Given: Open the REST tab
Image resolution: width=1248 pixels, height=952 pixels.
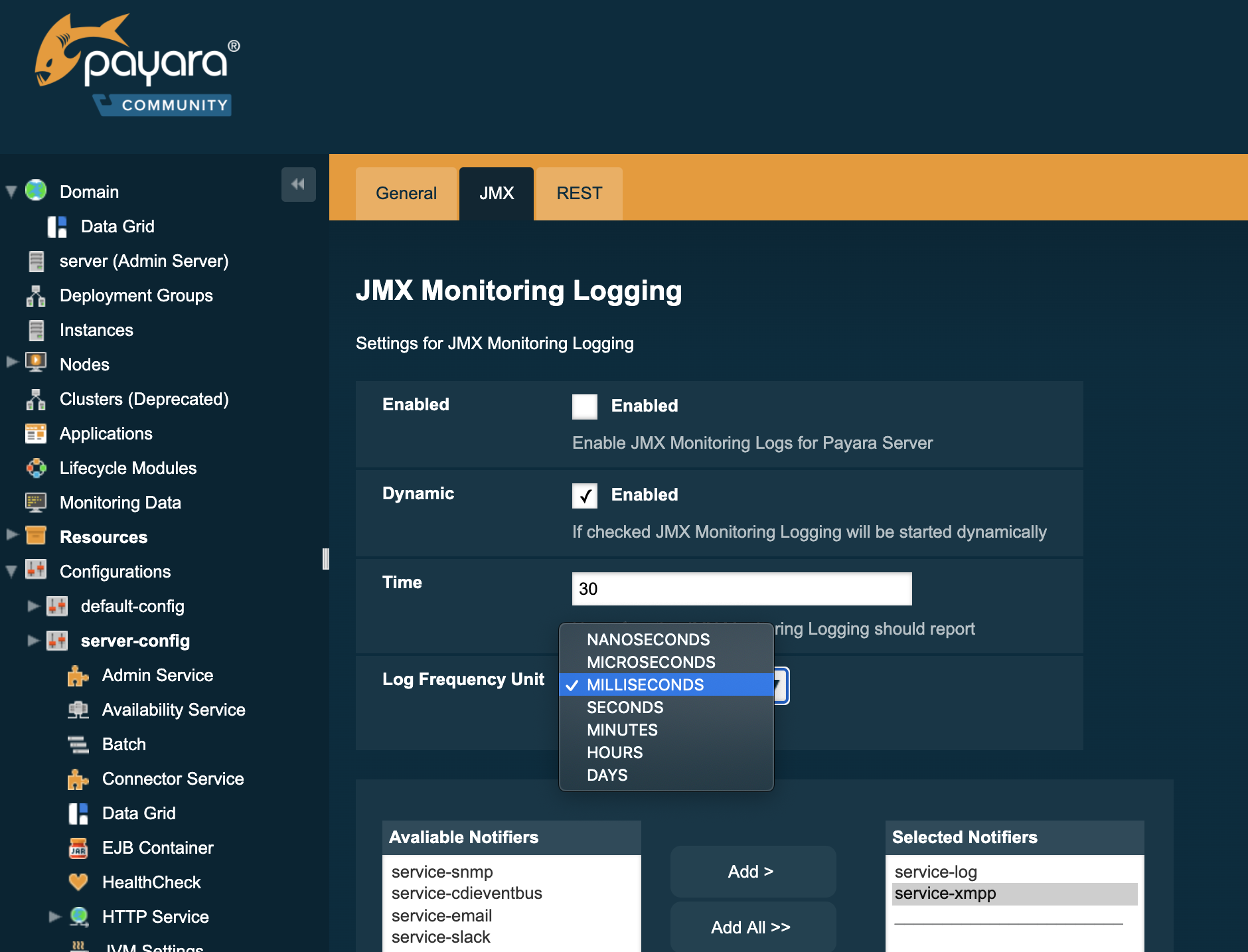Looking at the screenshot, I should [x=579, y=193].
